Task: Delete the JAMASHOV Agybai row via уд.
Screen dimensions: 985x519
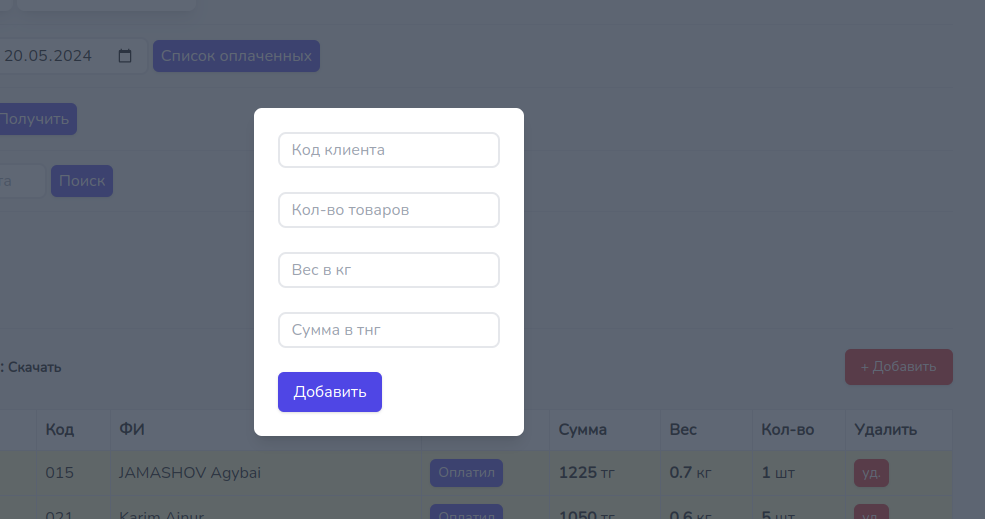Action: point(871,473)
